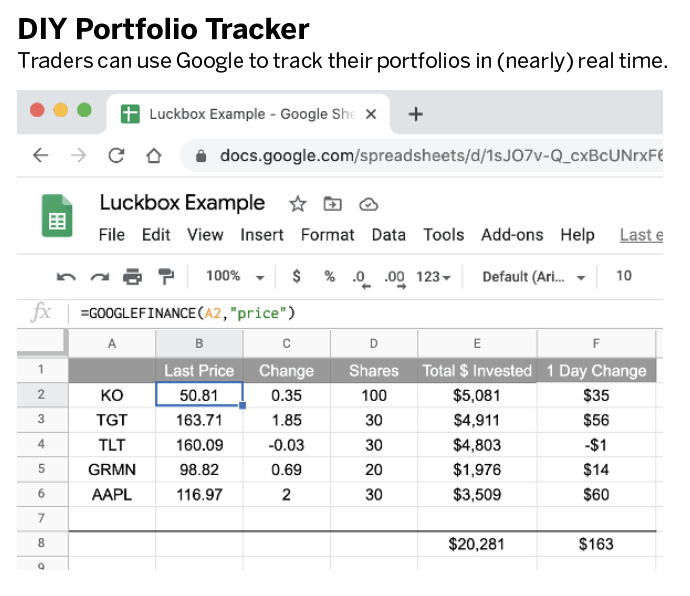The image size is (690, 596).
Task: Open the Tools menu
Action: [444, 235]
